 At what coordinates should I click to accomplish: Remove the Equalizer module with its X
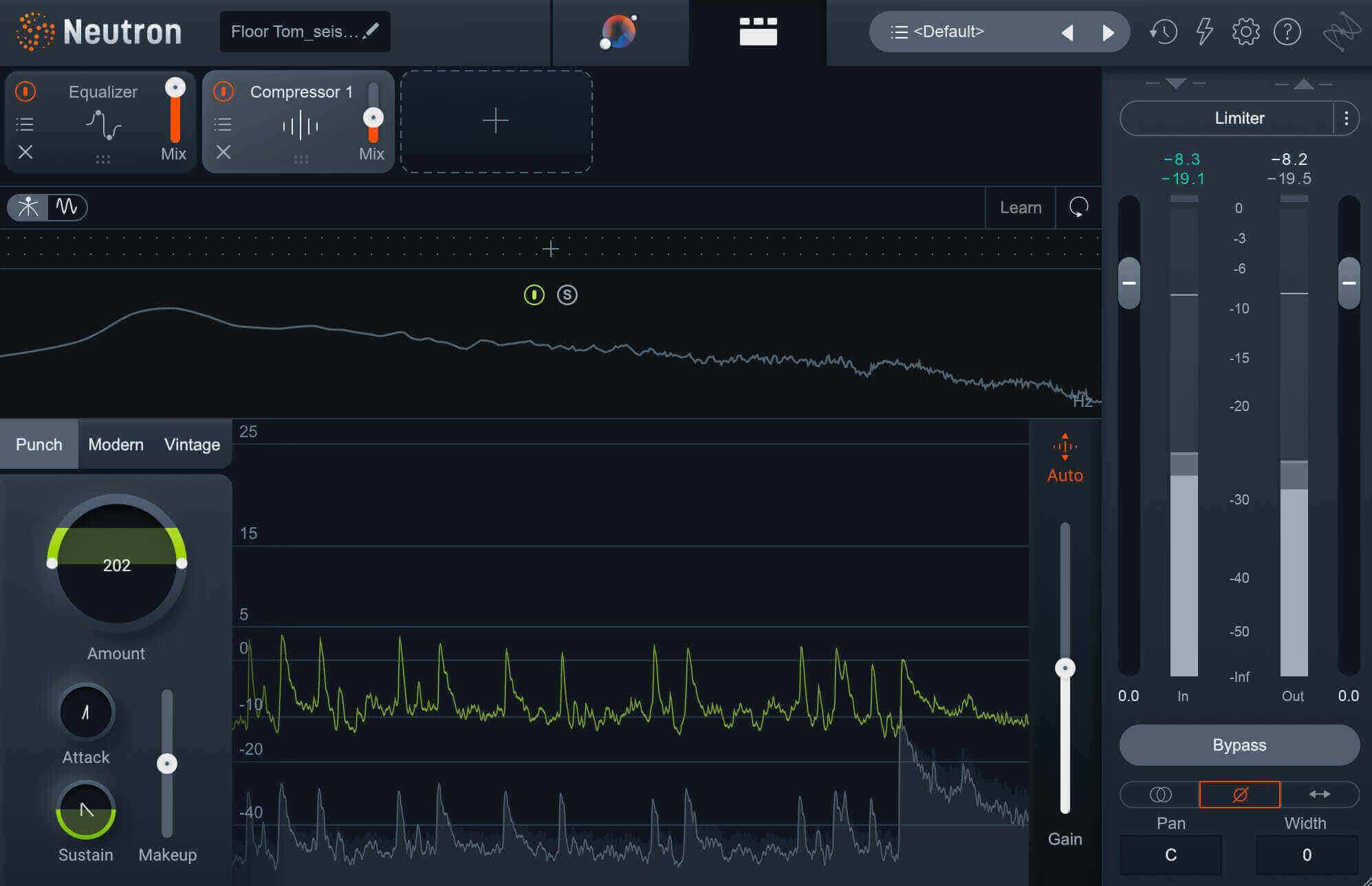coord(25,152)
